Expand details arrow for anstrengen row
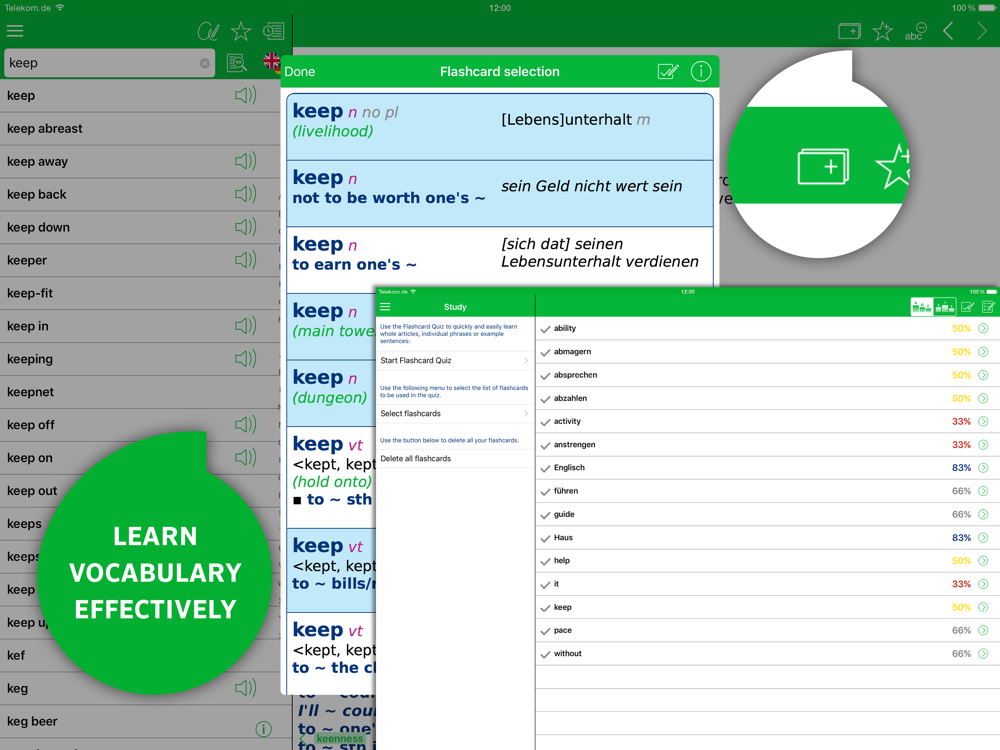 pos(983,445)
